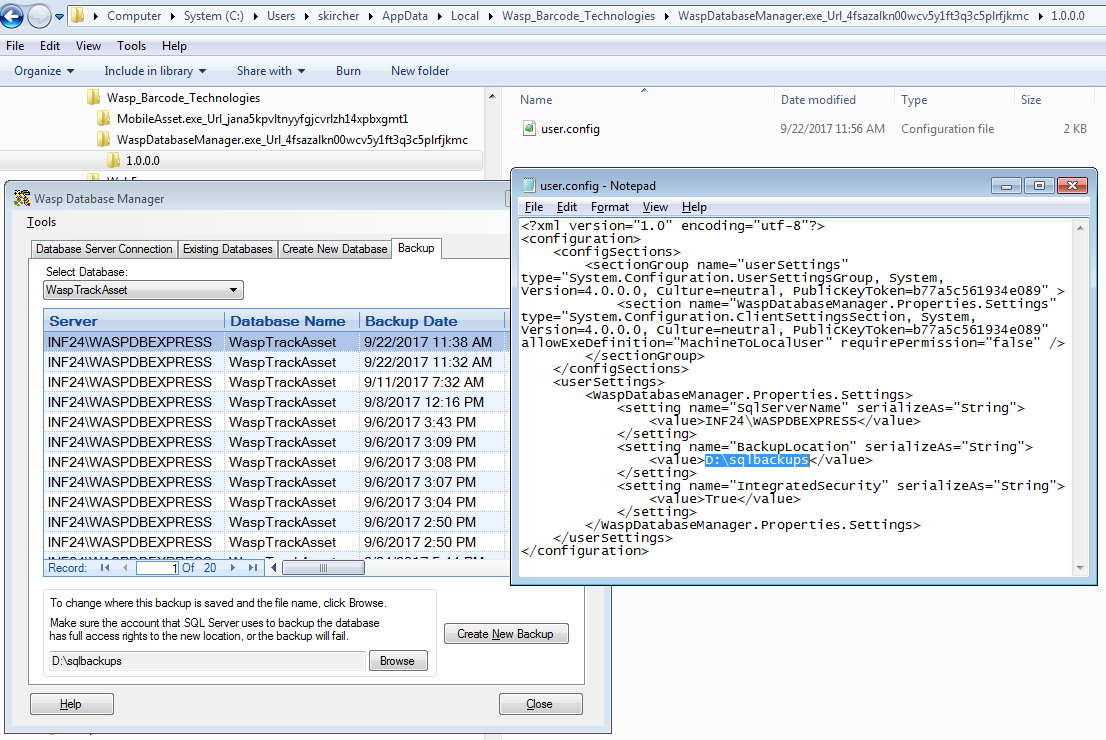Image resolution: width=1106 pixels, height=740 pixels.
Task: Click Notepad scrollbar down arrow
Action: [1080, 567]
